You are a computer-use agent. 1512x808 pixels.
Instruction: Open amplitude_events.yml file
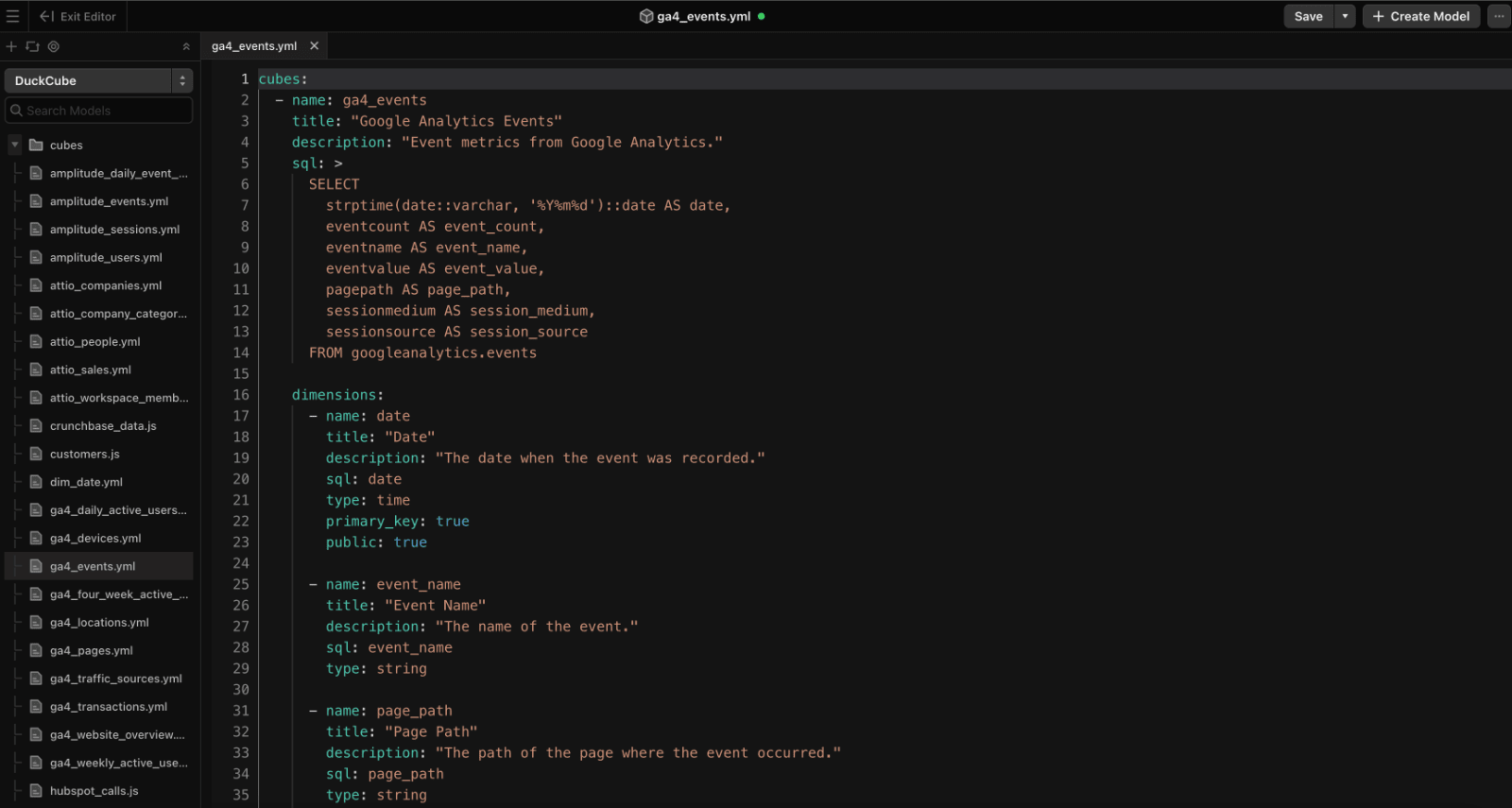click(x=109, y=201)
